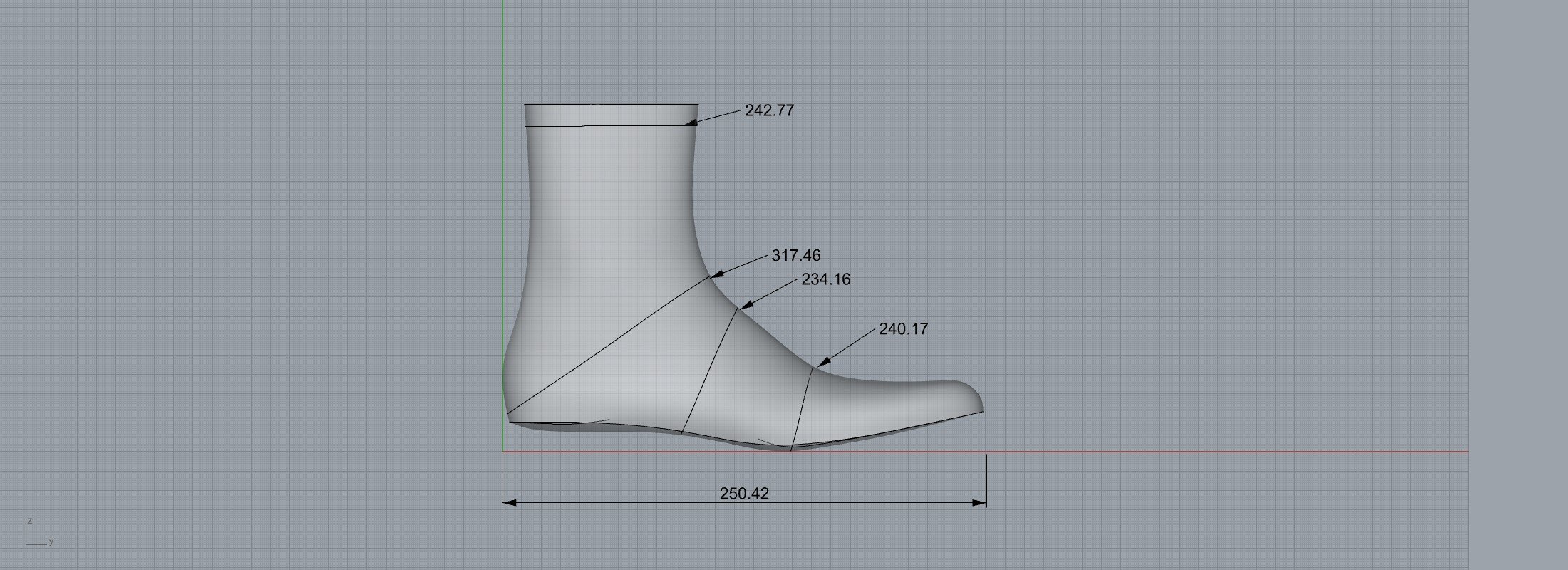This screenshot has width=1568, height=570.
Task: Click the arrowhead of the 242.77 leader
Action: [690, 124]
